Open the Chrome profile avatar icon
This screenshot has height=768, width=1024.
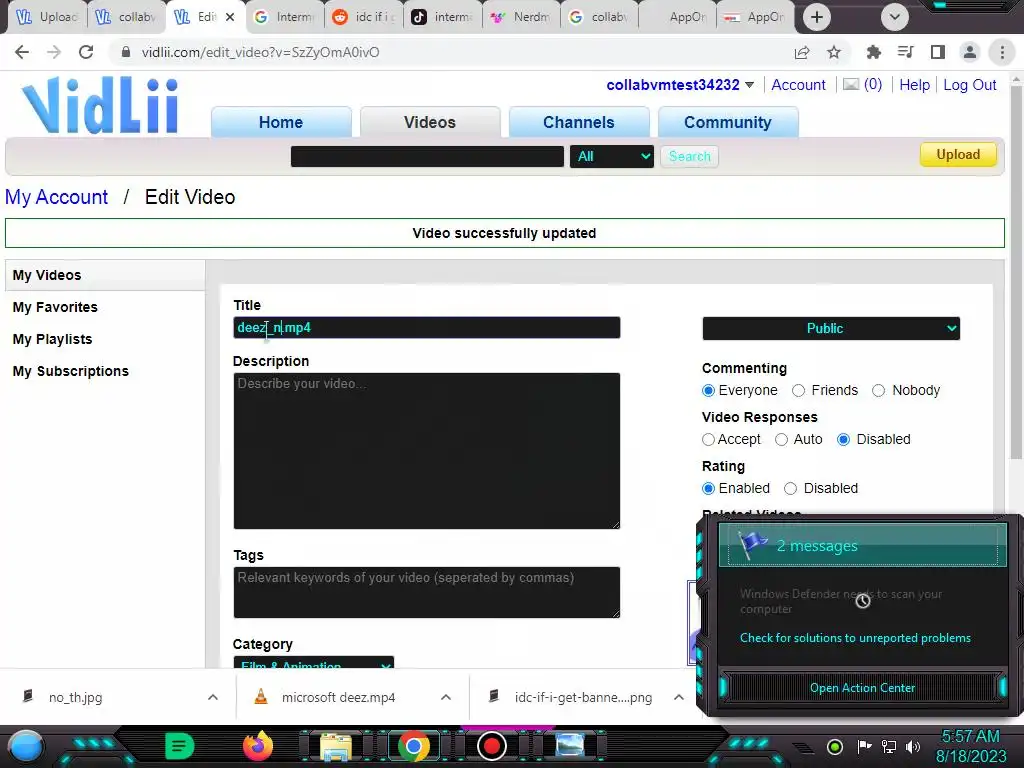point(970,52)
